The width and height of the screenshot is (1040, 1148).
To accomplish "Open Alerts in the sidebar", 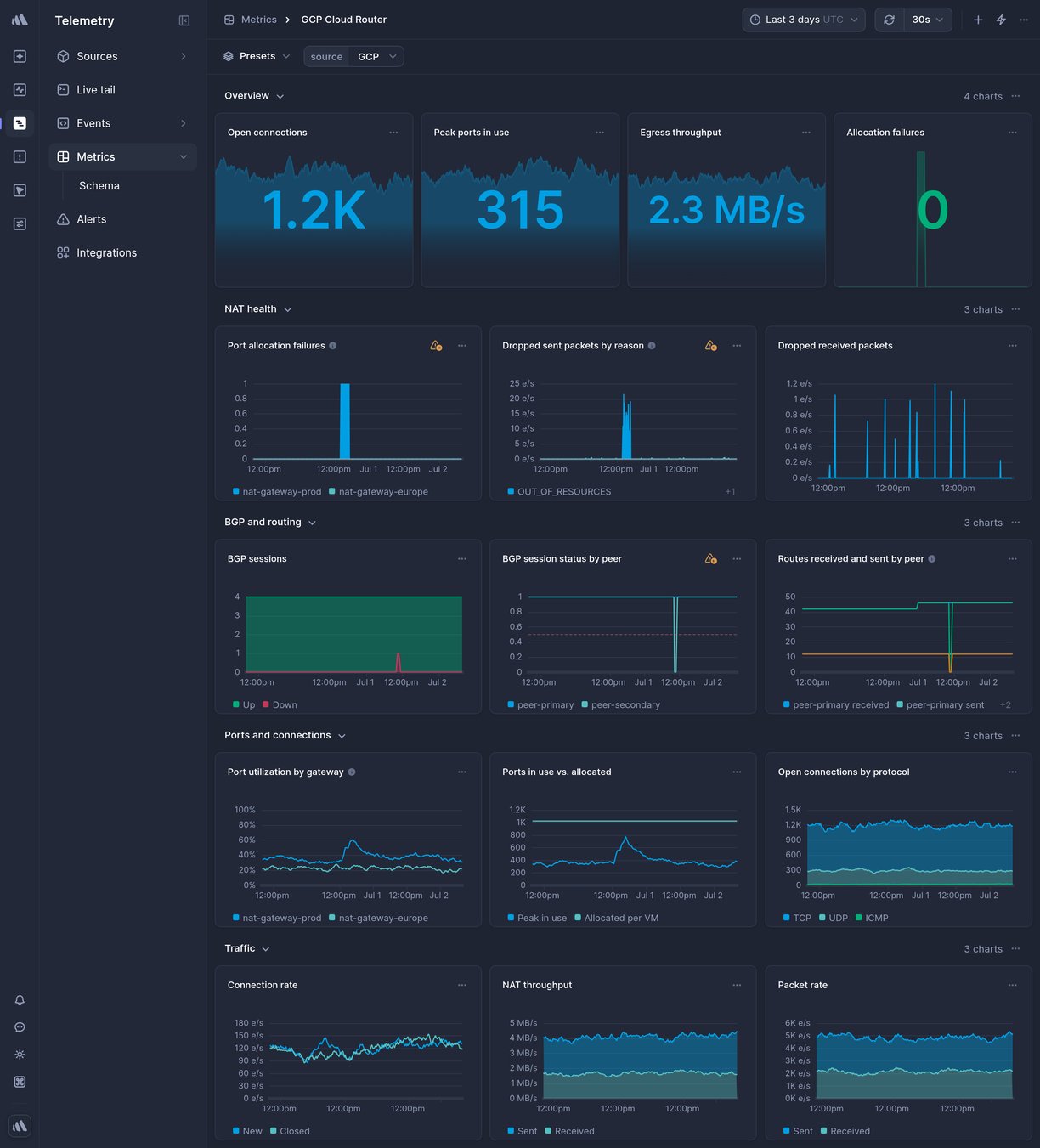I will 122,219.
